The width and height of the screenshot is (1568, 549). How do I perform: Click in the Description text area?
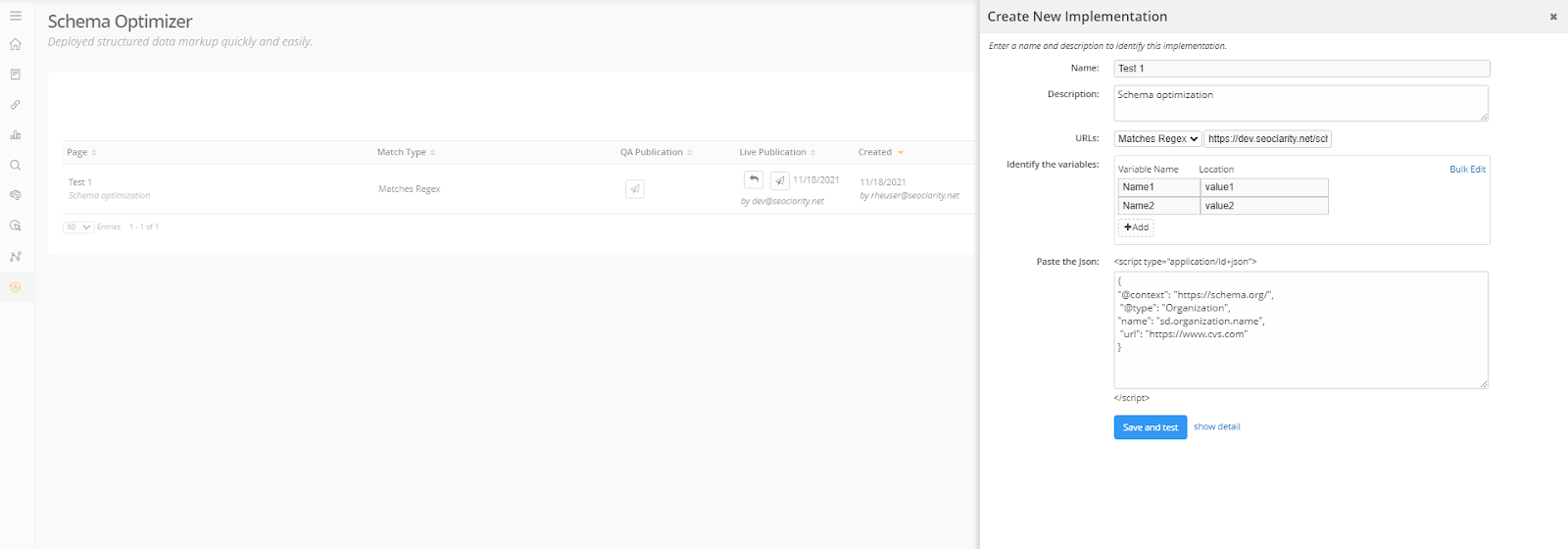[1301, 103]
